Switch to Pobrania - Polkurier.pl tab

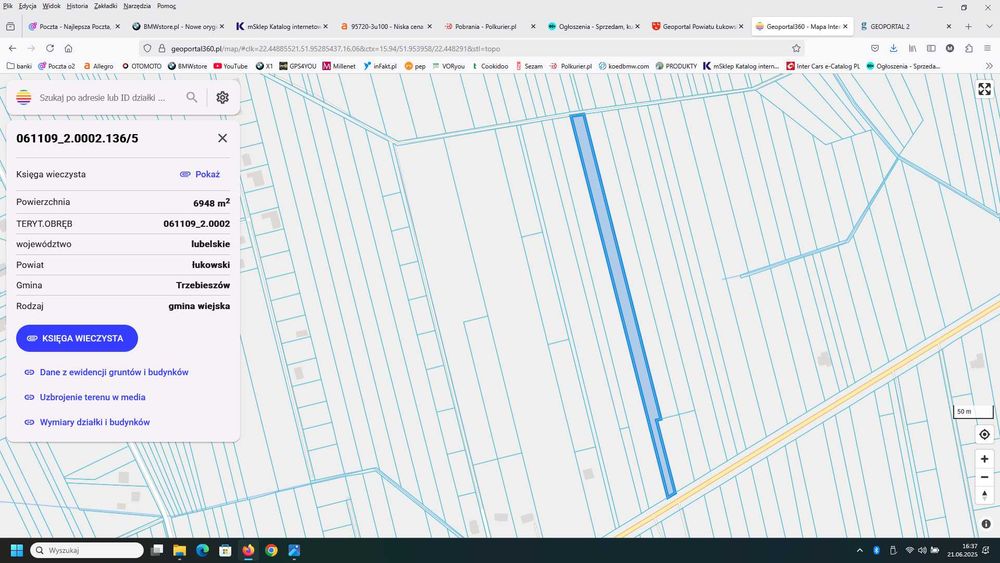(x=490, y=27)
